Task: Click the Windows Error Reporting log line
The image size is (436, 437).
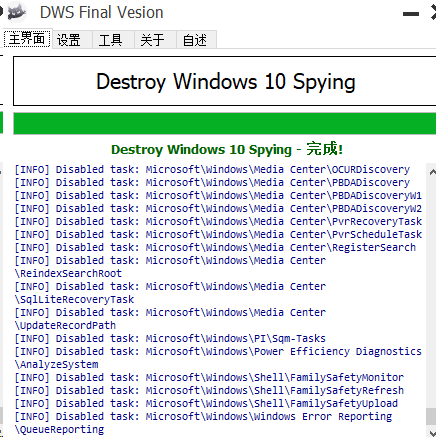Action: (x=203, y=417)
